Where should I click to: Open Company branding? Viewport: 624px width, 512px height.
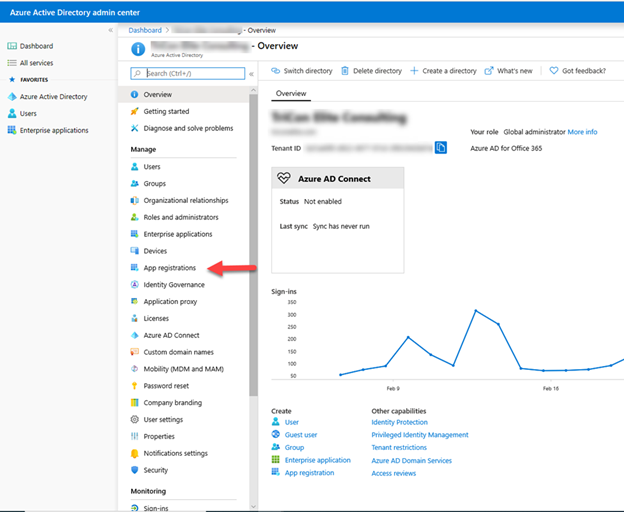tap(172, 403)
